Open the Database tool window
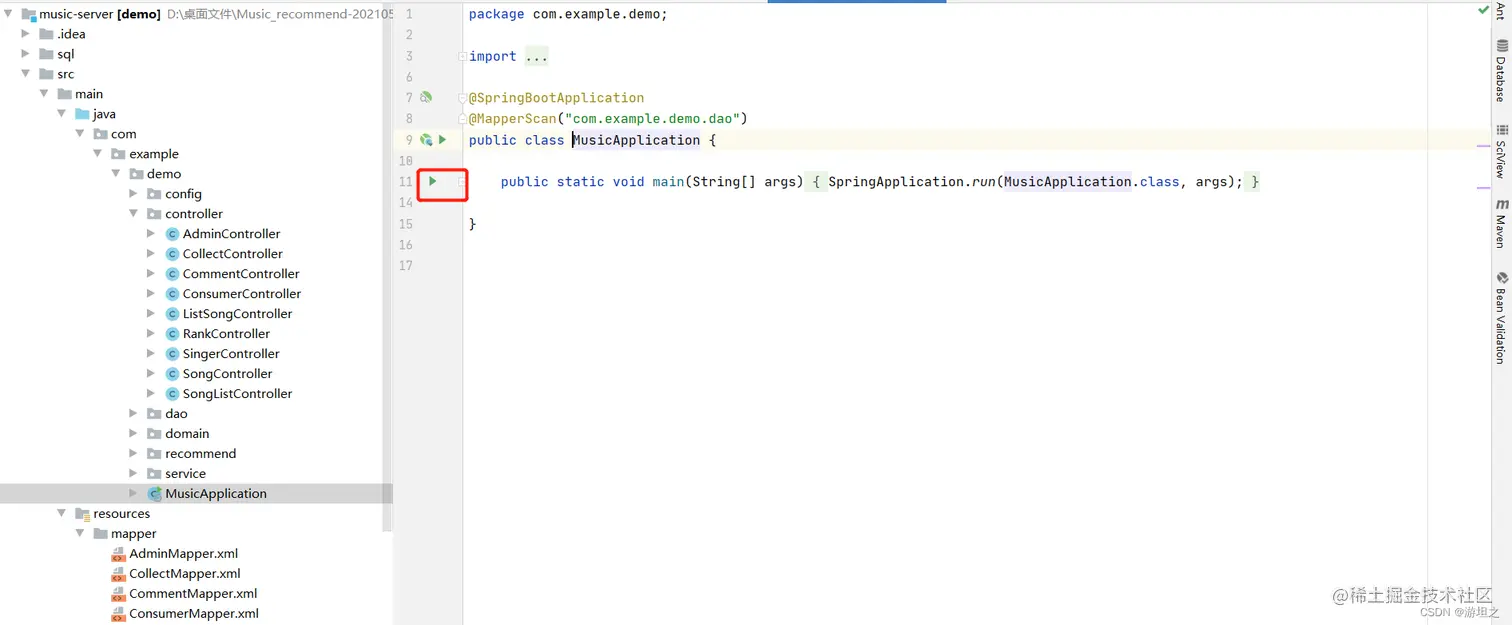Image resolution: width=1512 pixels, height=625 pixels. [x=1501, y=71]
